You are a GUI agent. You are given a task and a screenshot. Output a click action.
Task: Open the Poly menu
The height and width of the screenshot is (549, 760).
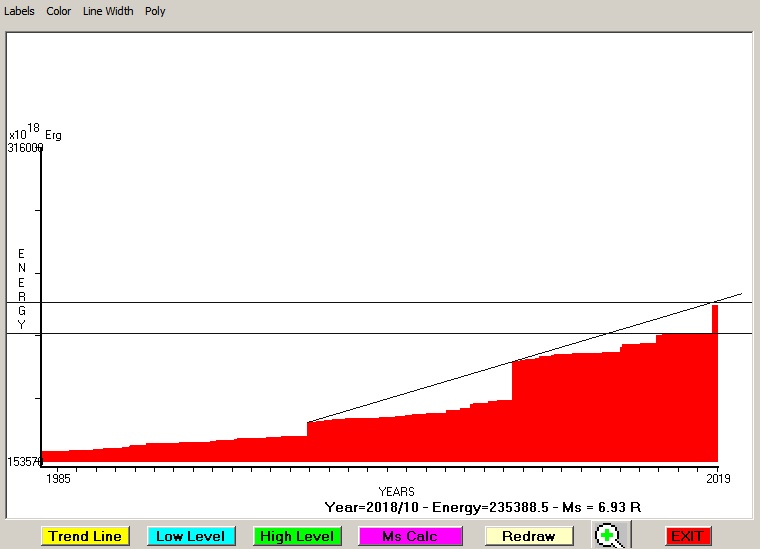(x=155, y=11)
